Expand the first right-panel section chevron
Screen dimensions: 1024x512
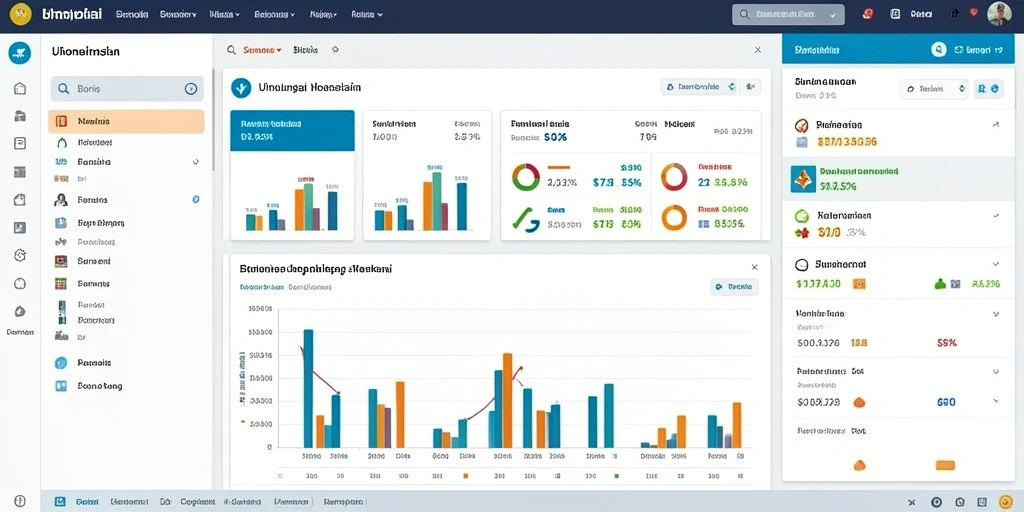(x=995, y=124)
